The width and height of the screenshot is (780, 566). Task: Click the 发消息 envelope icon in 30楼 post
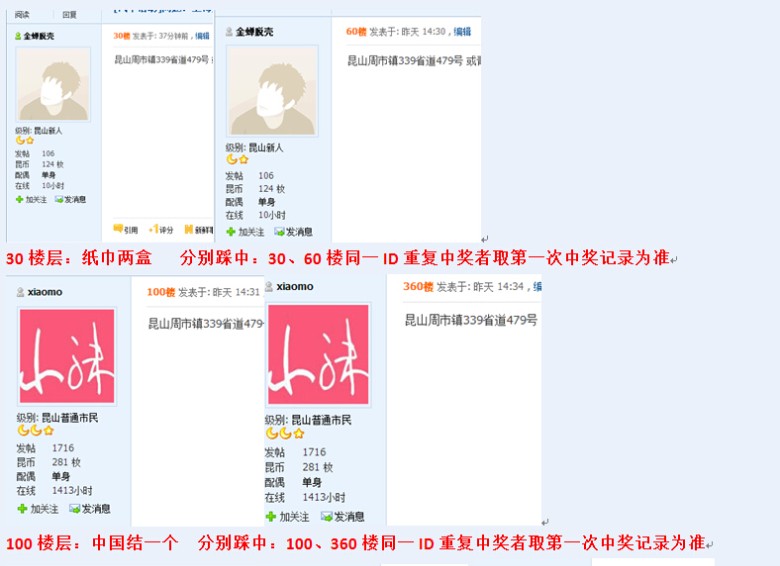pos(59,199)
